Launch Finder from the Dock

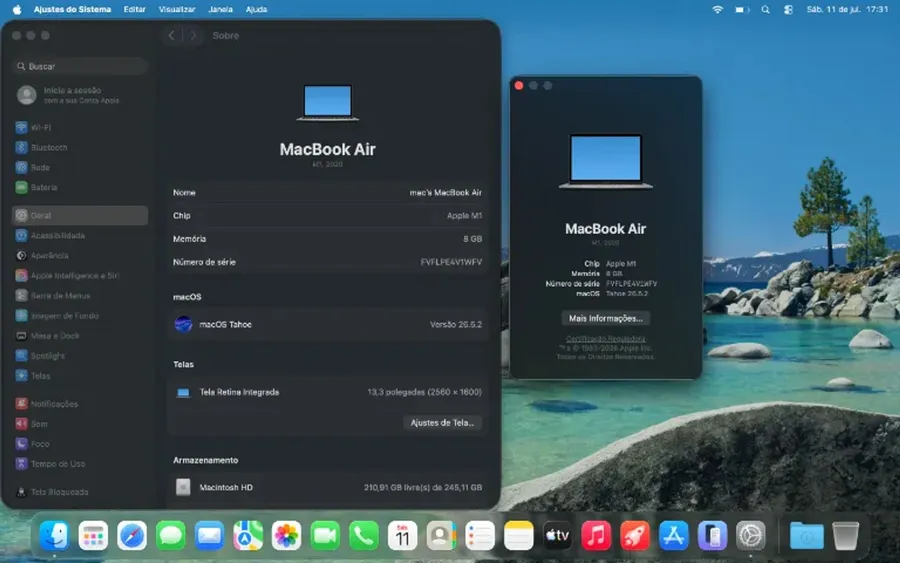point(55,536)
